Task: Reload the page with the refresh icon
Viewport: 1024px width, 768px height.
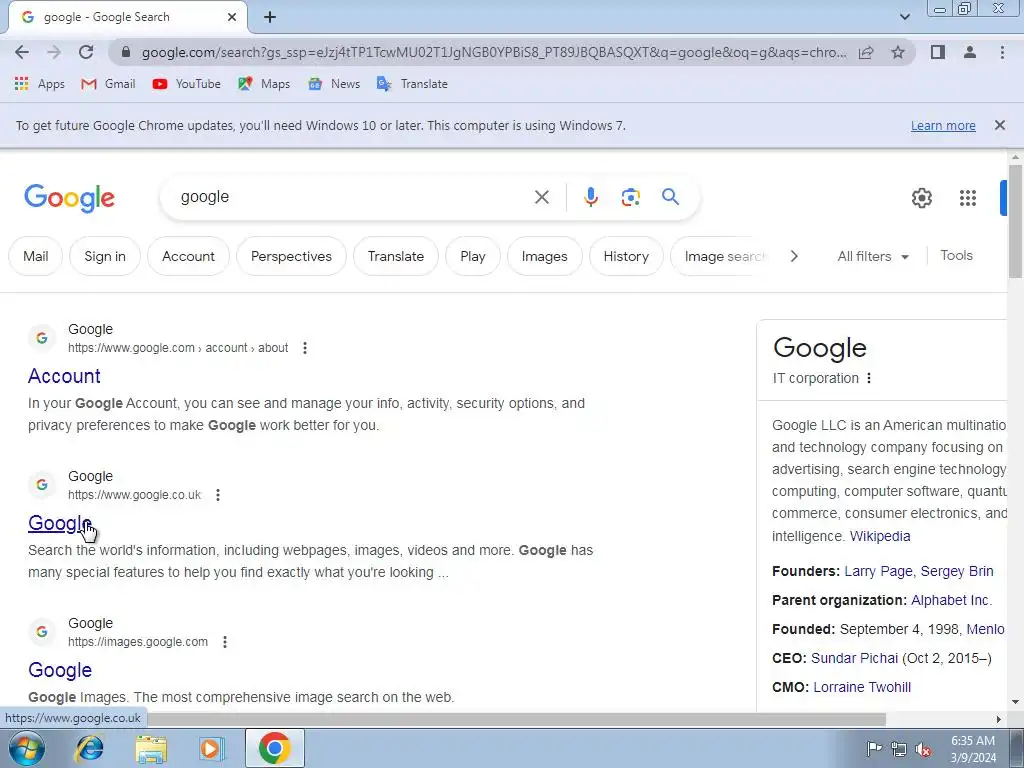Action: (x=86, y=52)
